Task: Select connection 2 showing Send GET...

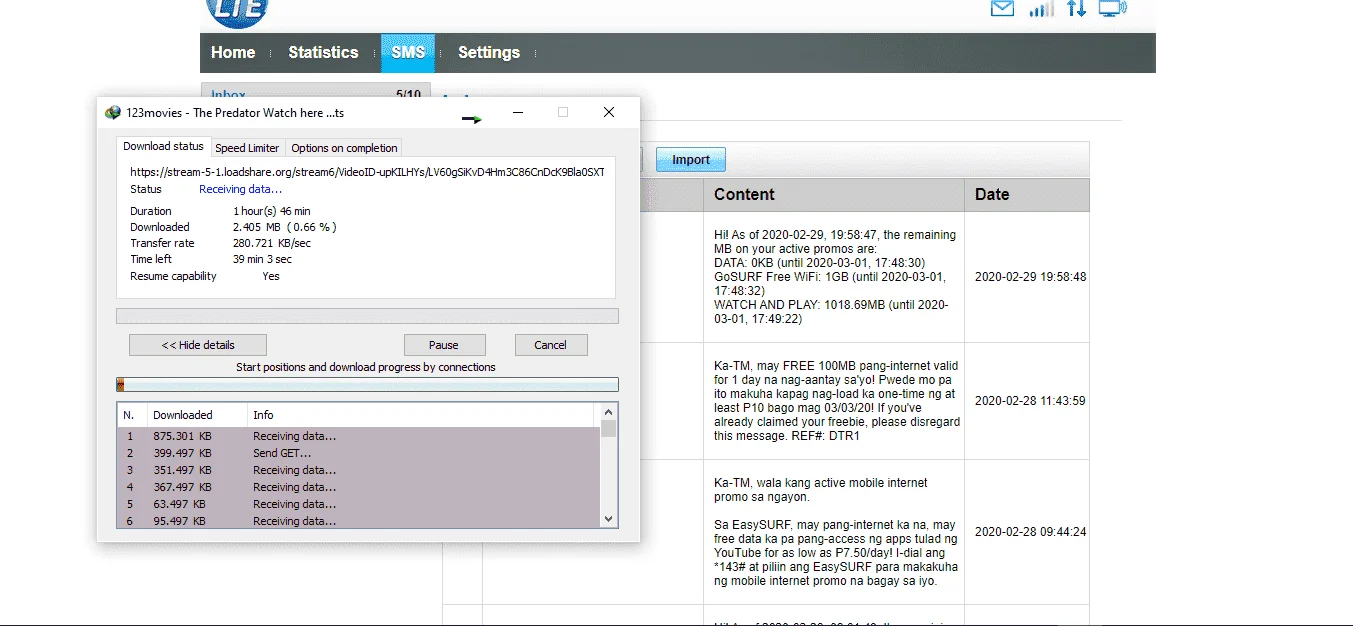Action: click(358, 453)
